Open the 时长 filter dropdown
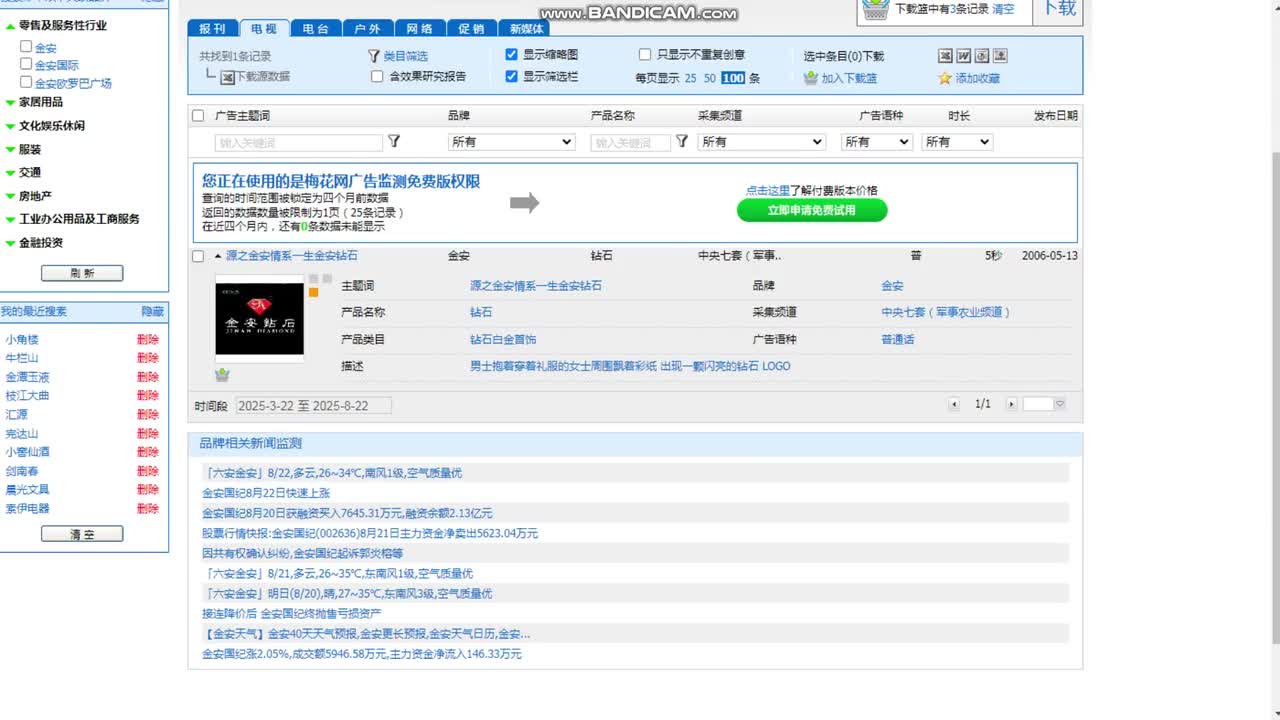This screenshot has width=1280, height=720. [x=957, y=142]
